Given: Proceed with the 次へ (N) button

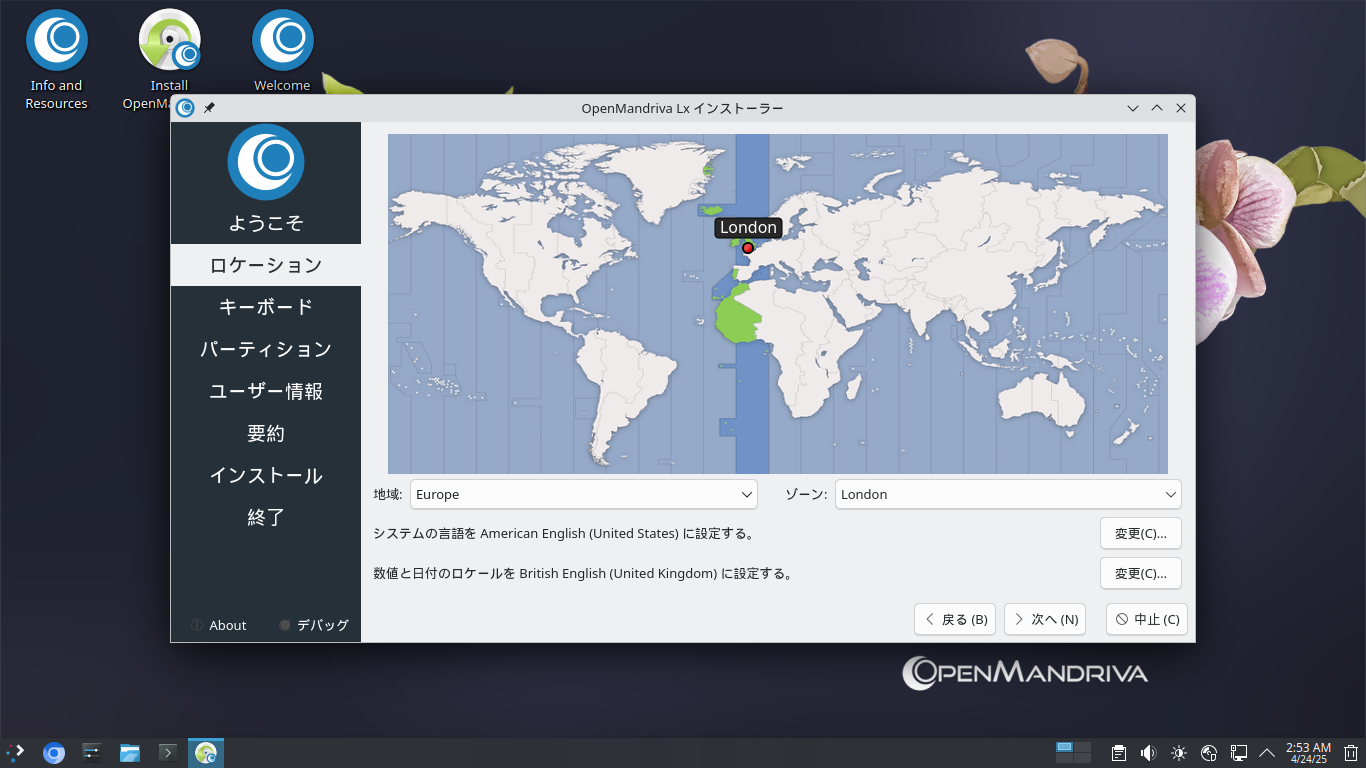Looking at the screenshot, I should click(1045, 619).
